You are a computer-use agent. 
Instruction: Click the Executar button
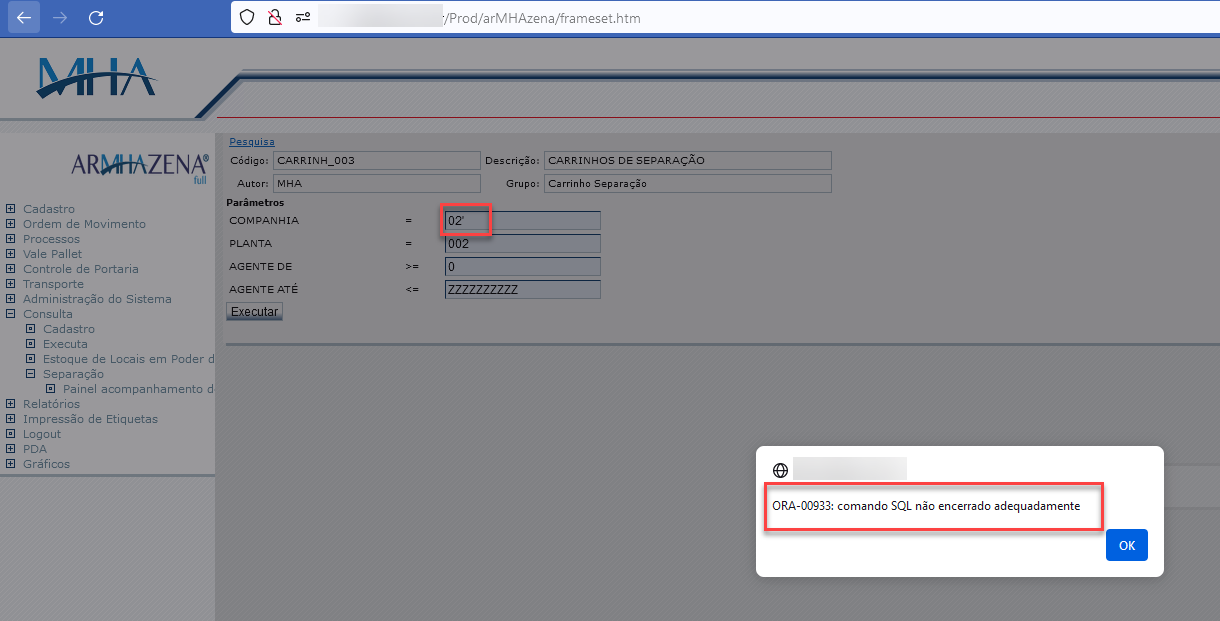click(x=255, y=312)
